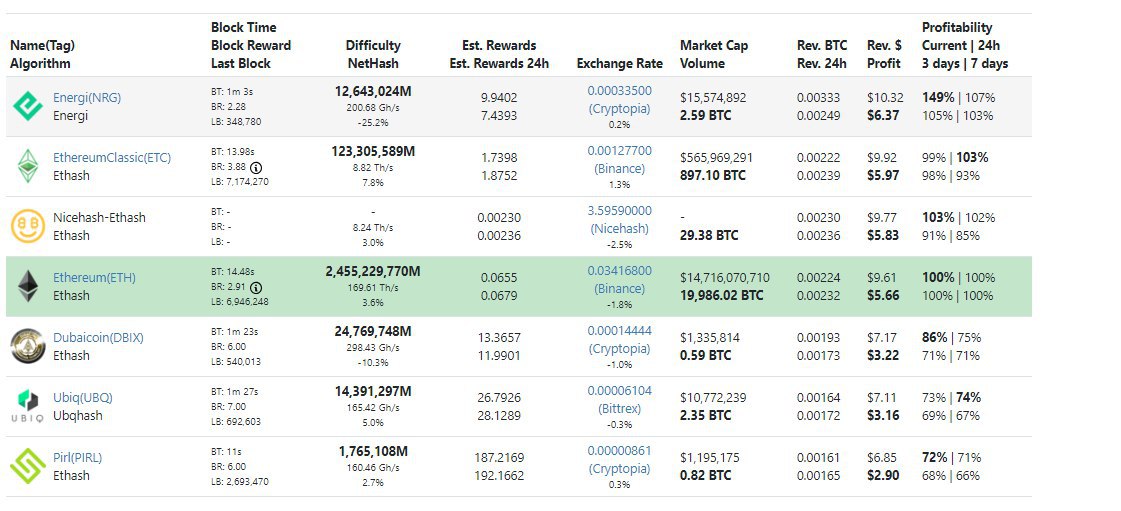1121x511 pixels.
Task: Click profit value $3.16
Action: [x=883, y=415]
